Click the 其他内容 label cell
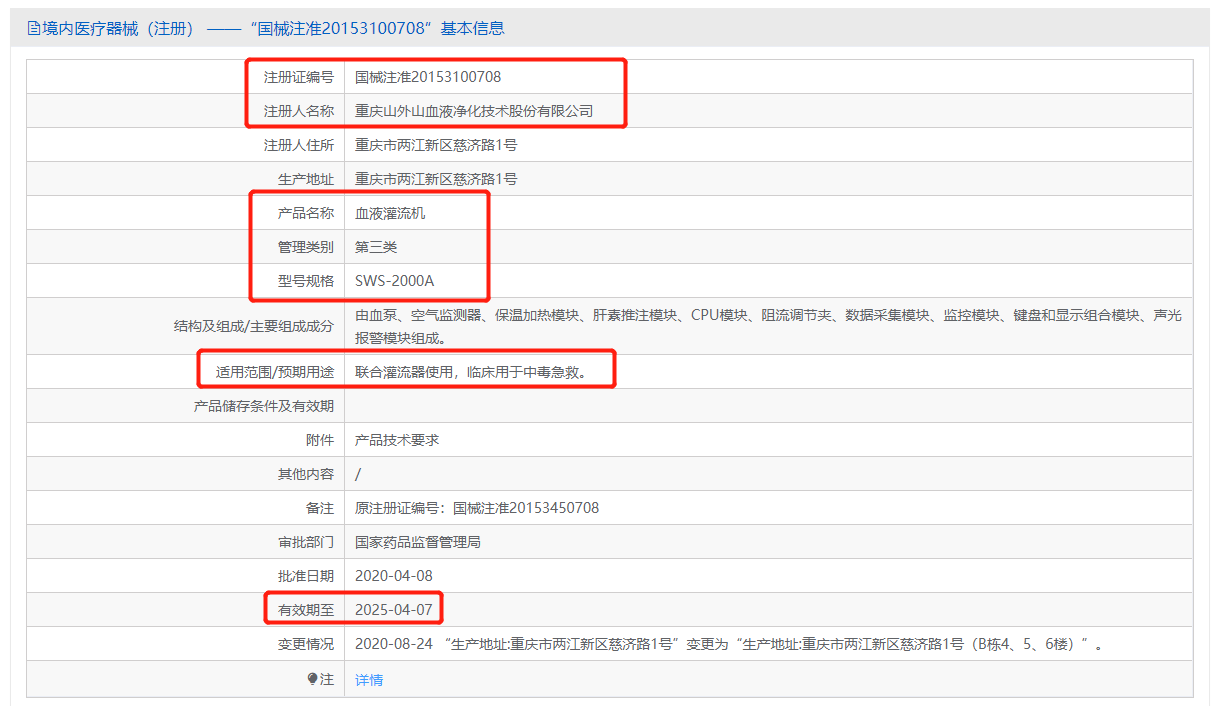The image size is (1213, 706). (x=305, y=474)
